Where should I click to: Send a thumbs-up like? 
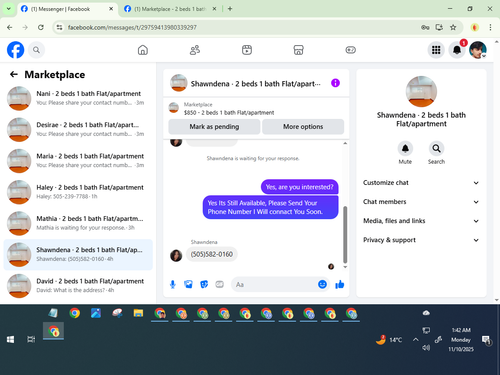pyautogui.click(x=340, y=284)
